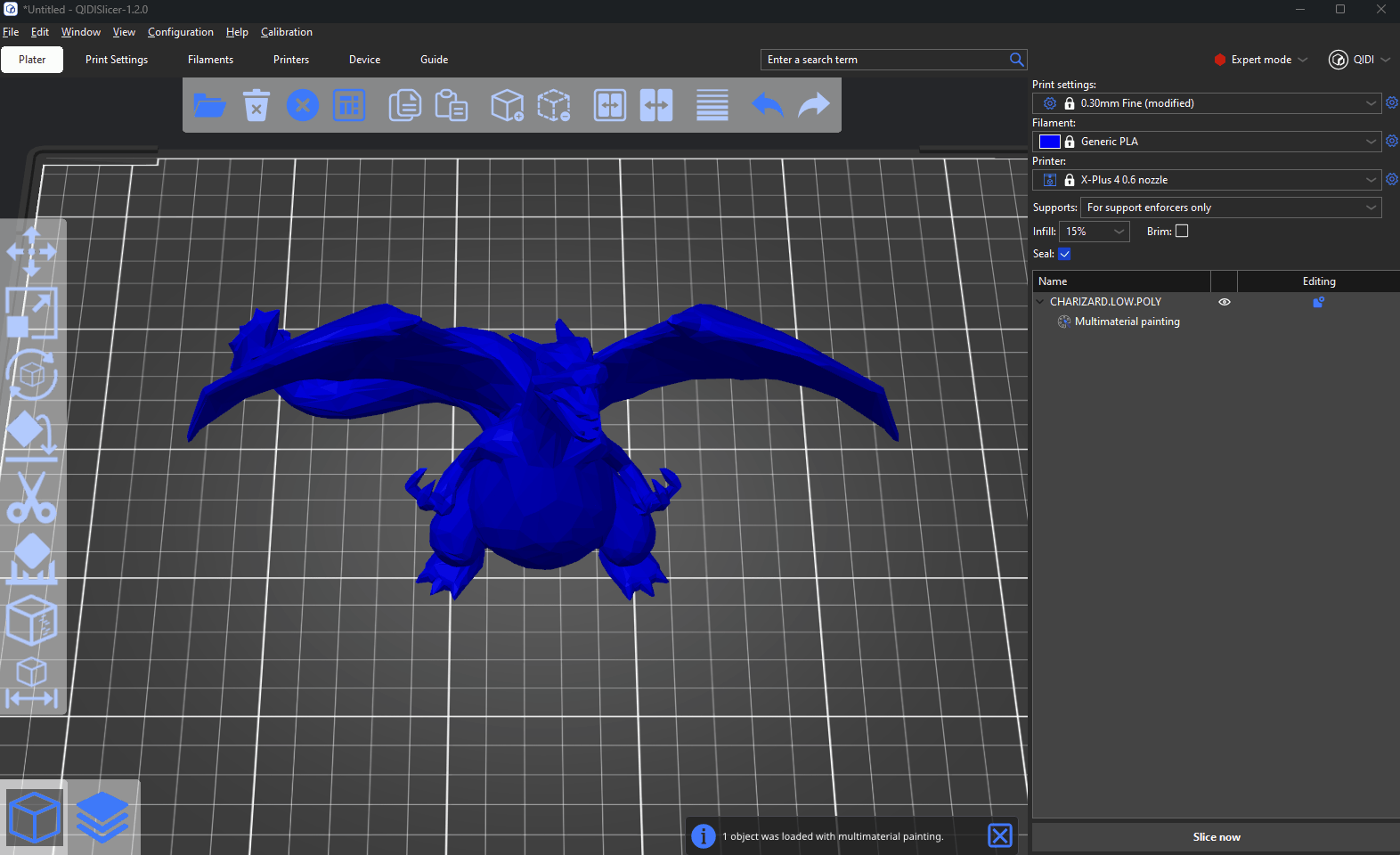Click the Generic PLA blue color swatch
The image size is (1400, 855).
coord(1049,142)
